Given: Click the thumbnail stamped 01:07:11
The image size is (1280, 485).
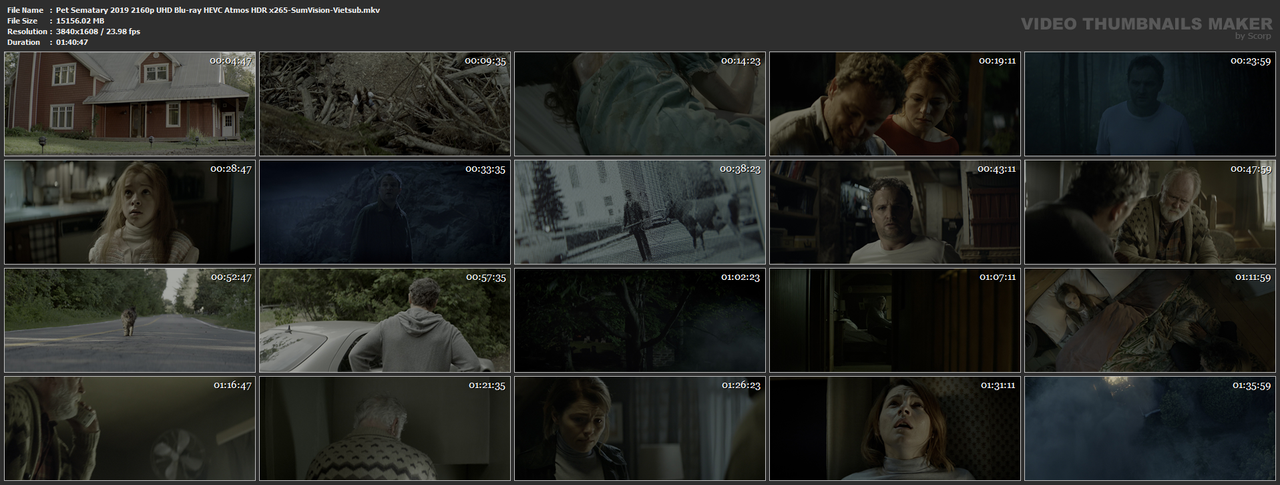Looking at the screenshot, I should (895, 320).
